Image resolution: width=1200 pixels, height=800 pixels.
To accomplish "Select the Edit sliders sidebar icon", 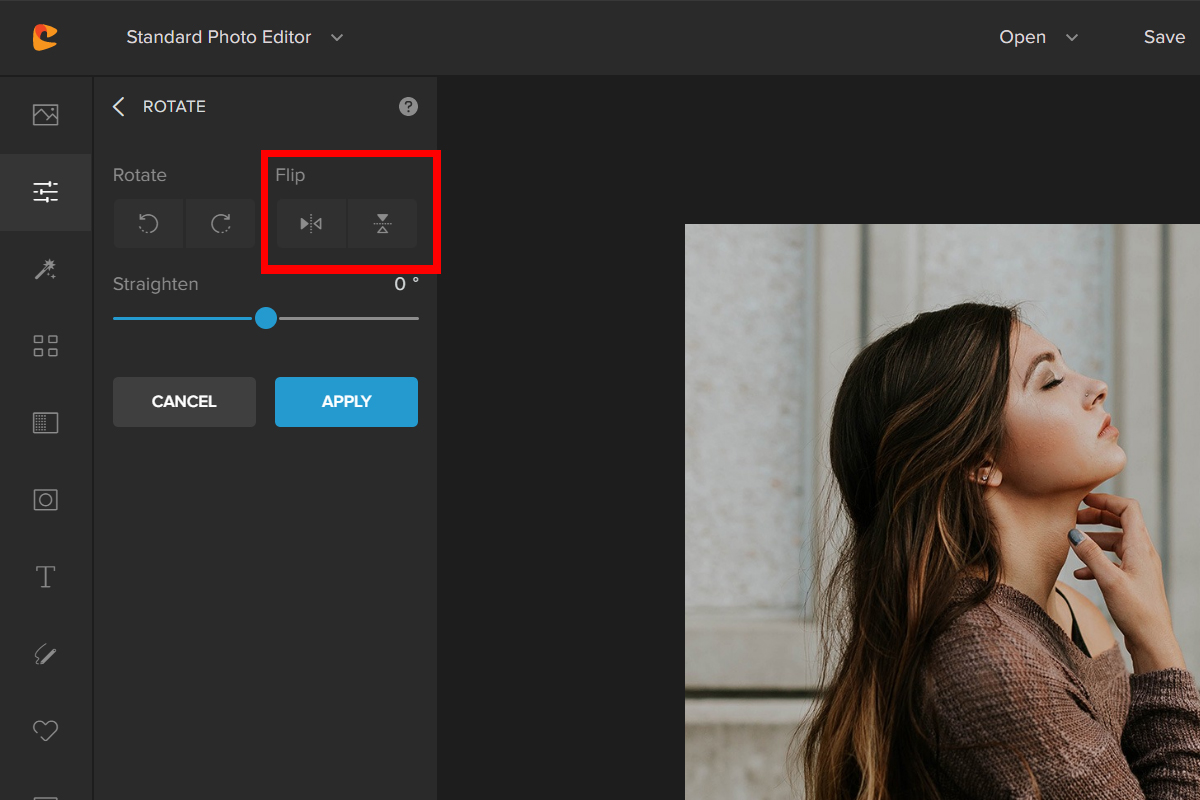I will pos(45,192).
